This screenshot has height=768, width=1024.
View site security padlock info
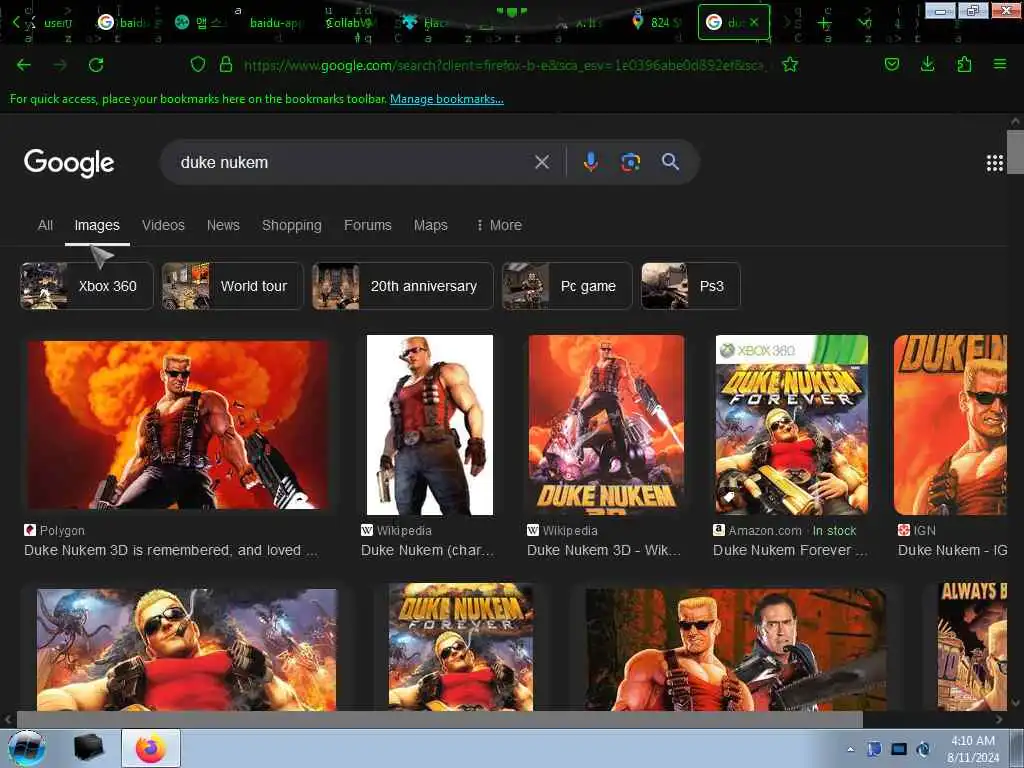226,65
